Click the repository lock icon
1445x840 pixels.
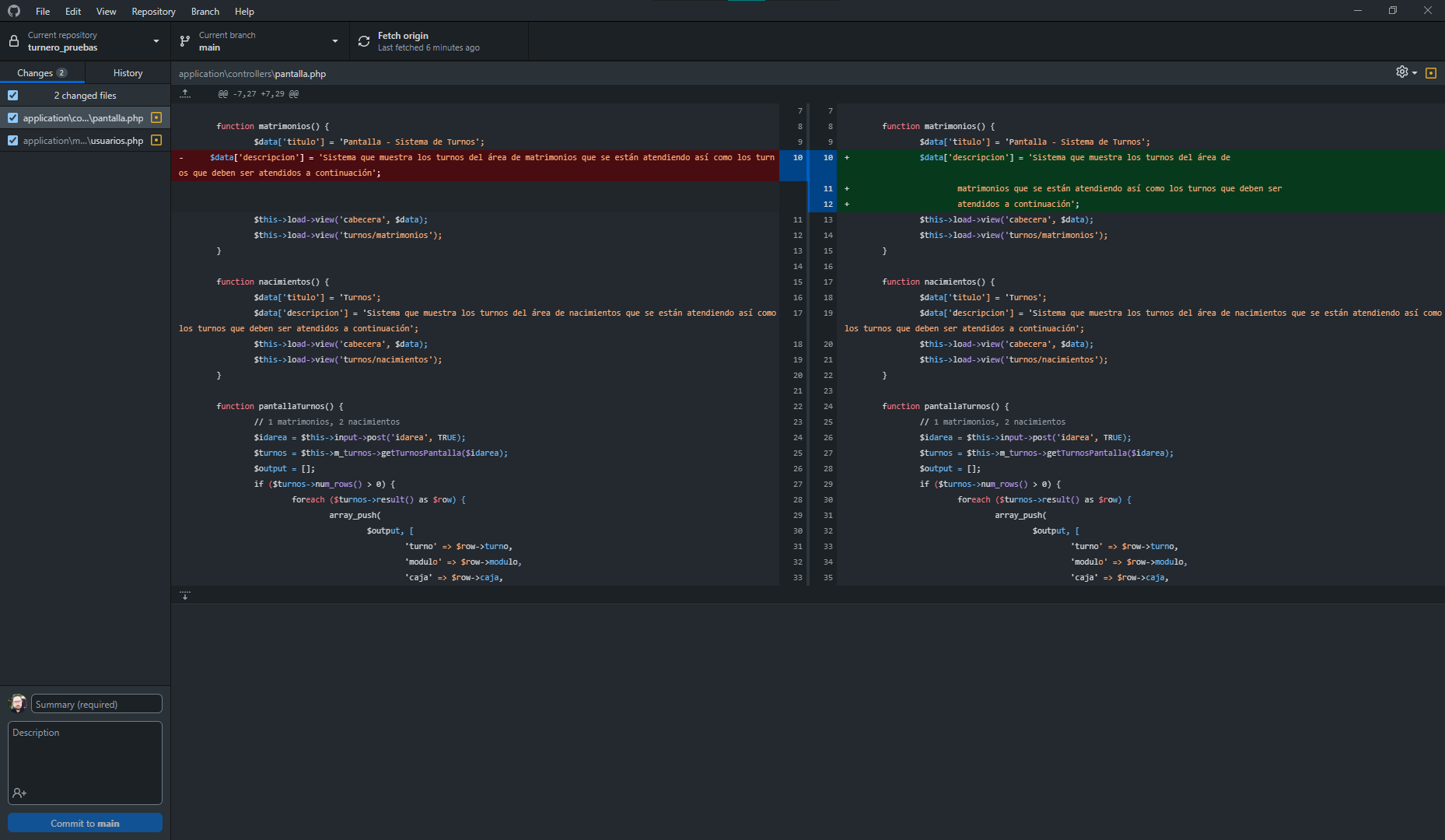pyautogui.click(x=13, y=40)
